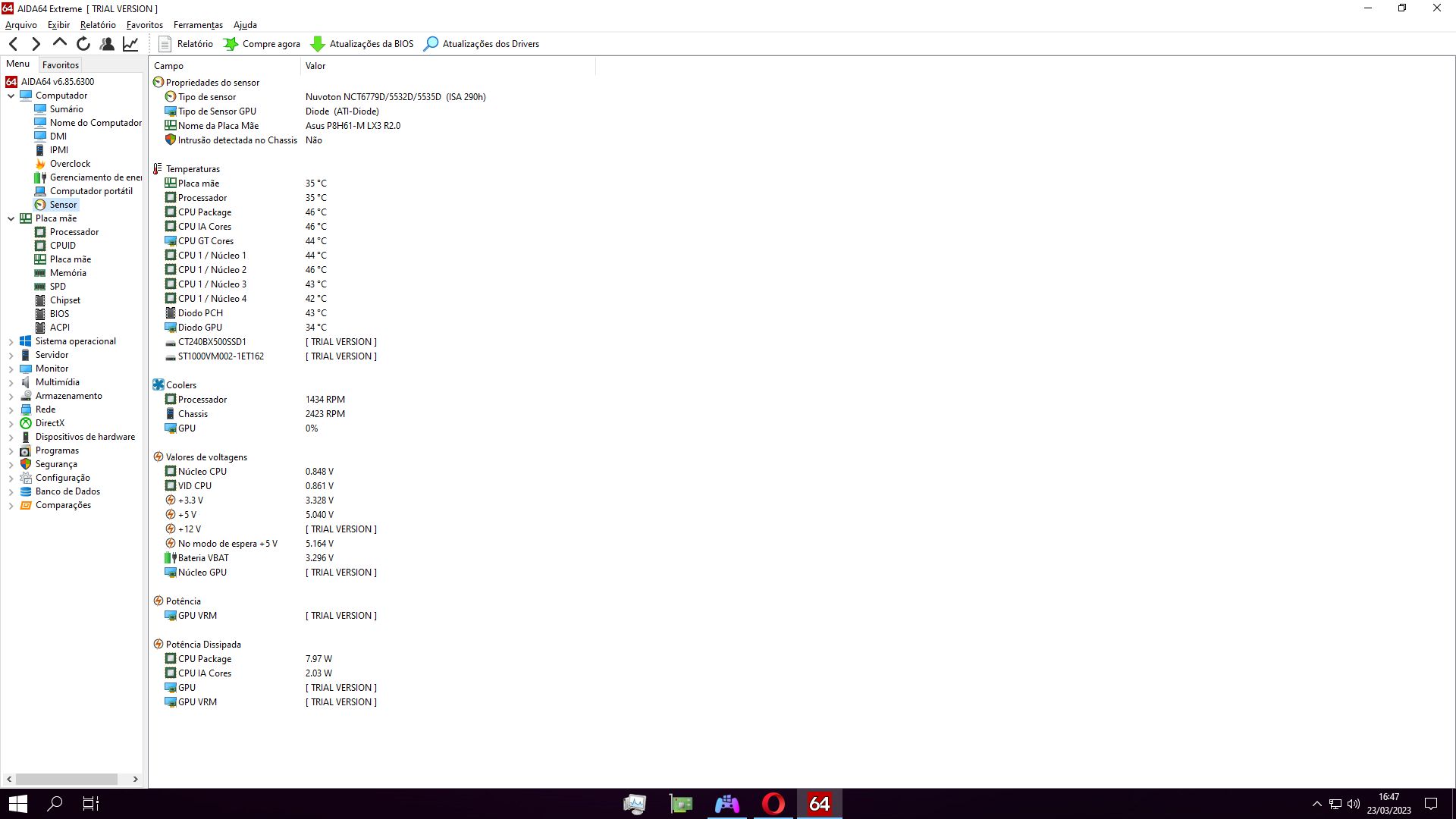Collapse the Computador tree node
This screenshot has width=1456, height=819.
[11, 96]
